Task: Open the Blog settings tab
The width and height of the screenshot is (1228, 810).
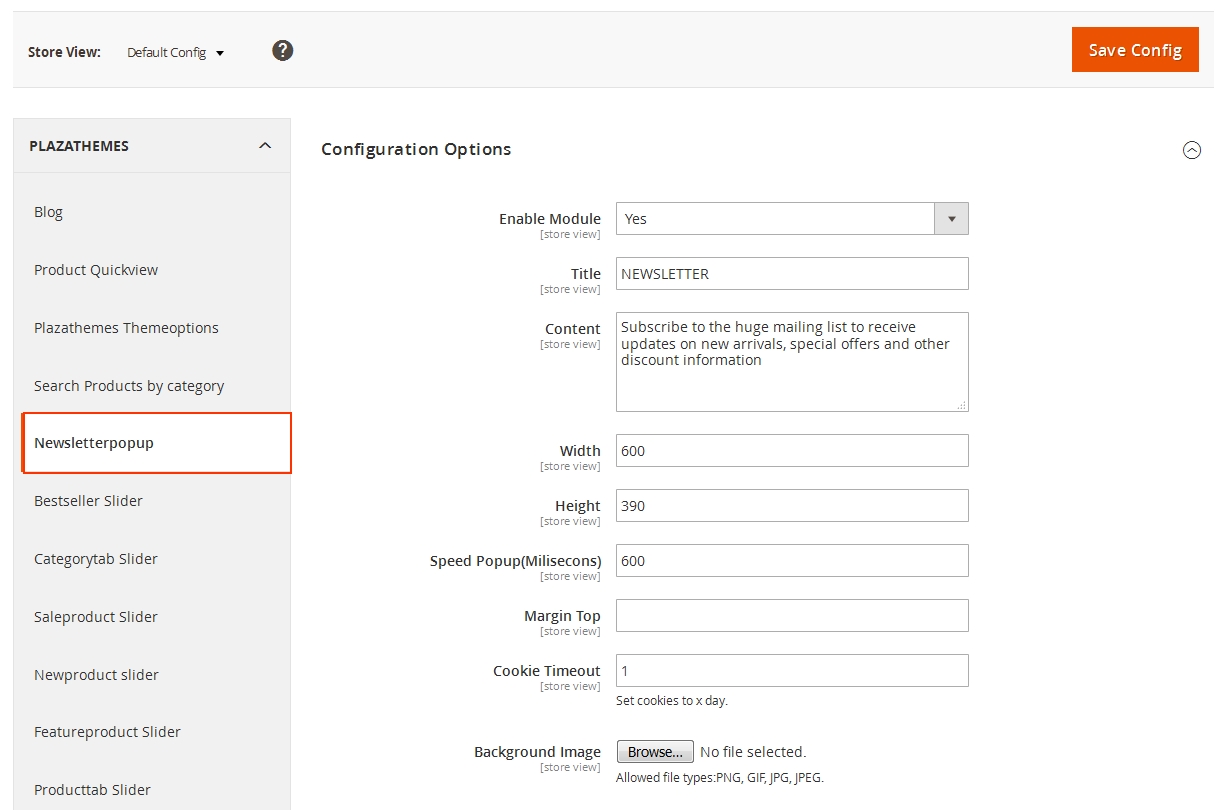Action: pyautogui.click(x=48, y=212)
